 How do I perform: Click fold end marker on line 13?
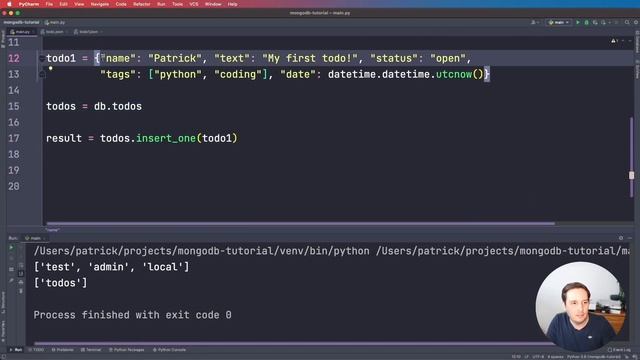pos(42,74)
